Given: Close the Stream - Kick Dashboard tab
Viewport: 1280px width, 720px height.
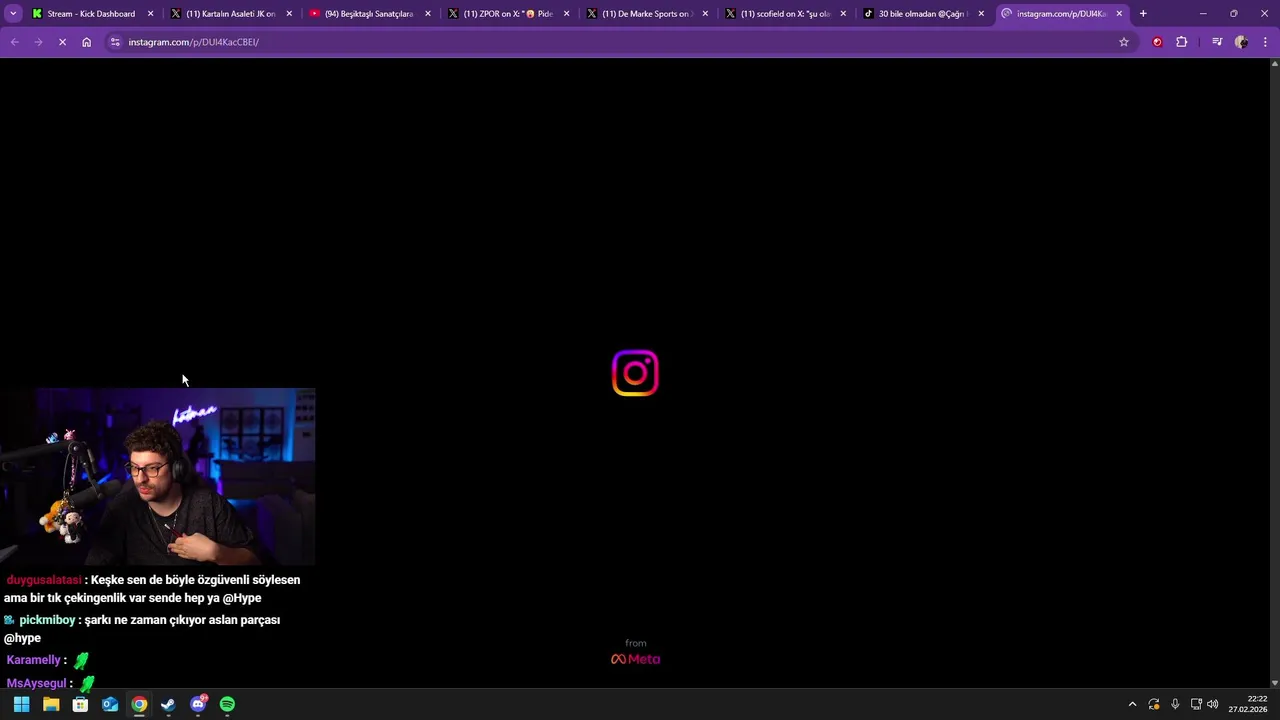Looking at the screenshot, I should pos(151,14).
